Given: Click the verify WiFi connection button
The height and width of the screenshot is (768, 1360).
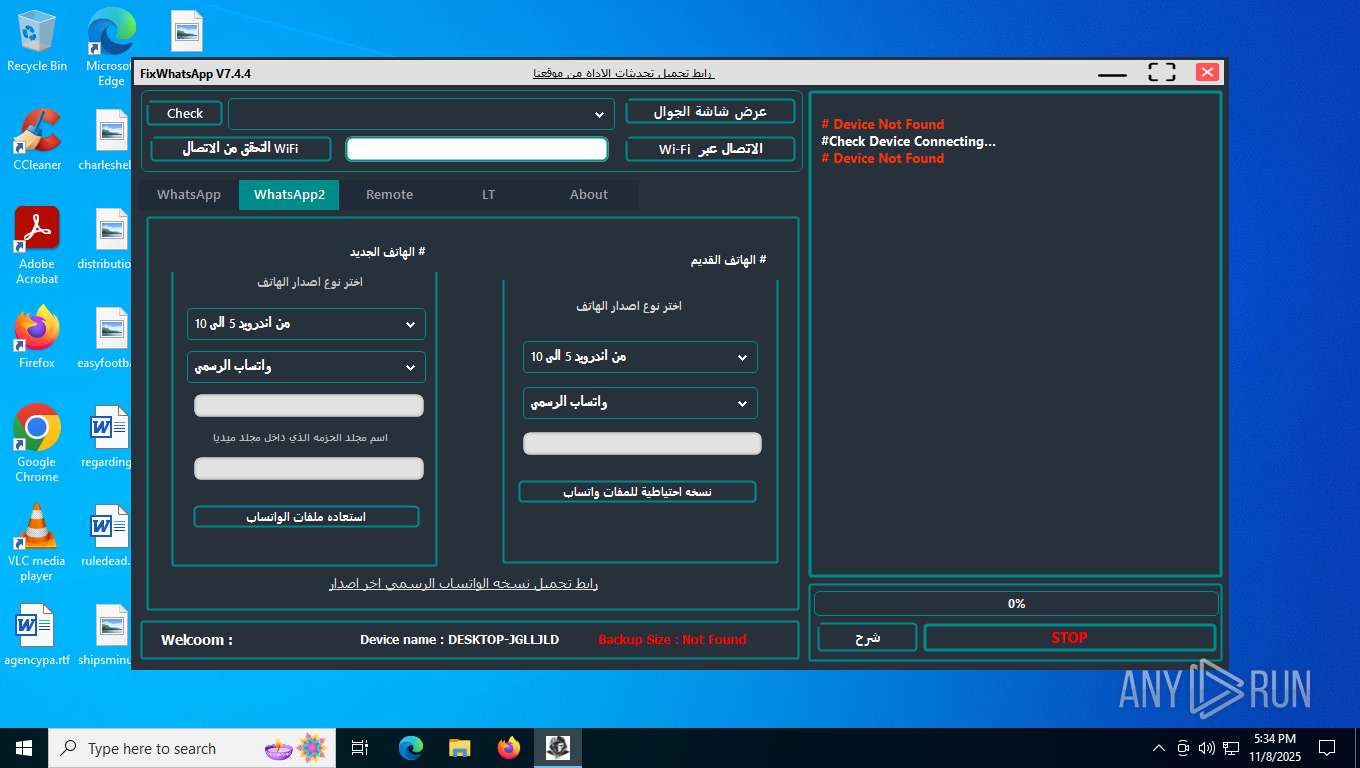Looking at the screenshot, I should click(240, 148).
